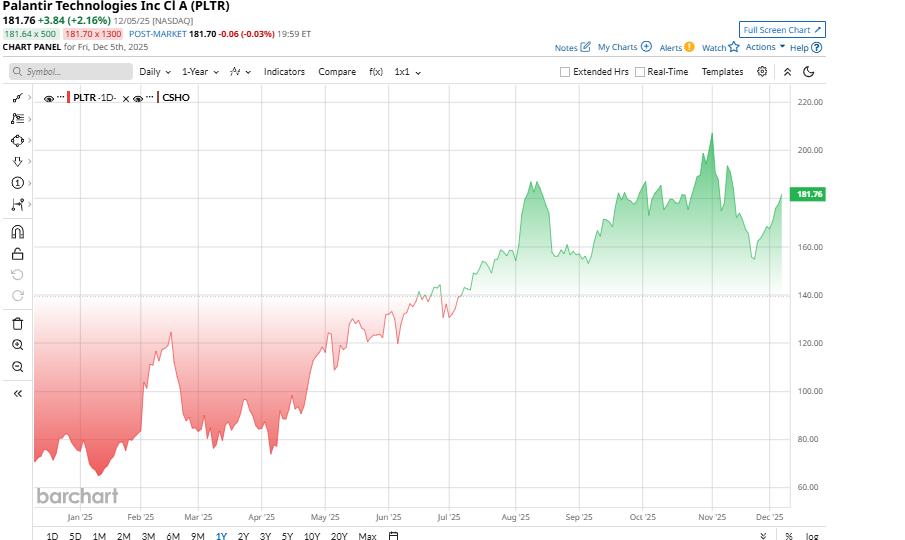Toggle the magnet snap mode icon
905x540 pixels.
[x=17, y=232]
